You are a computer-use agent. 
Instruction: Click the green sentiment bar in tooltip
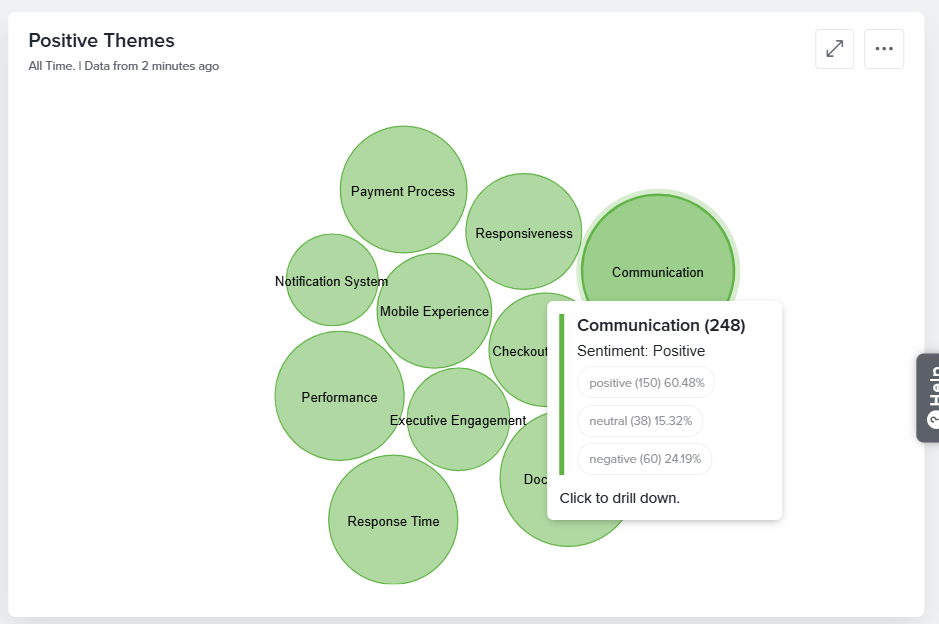click(x=562, y=394)
